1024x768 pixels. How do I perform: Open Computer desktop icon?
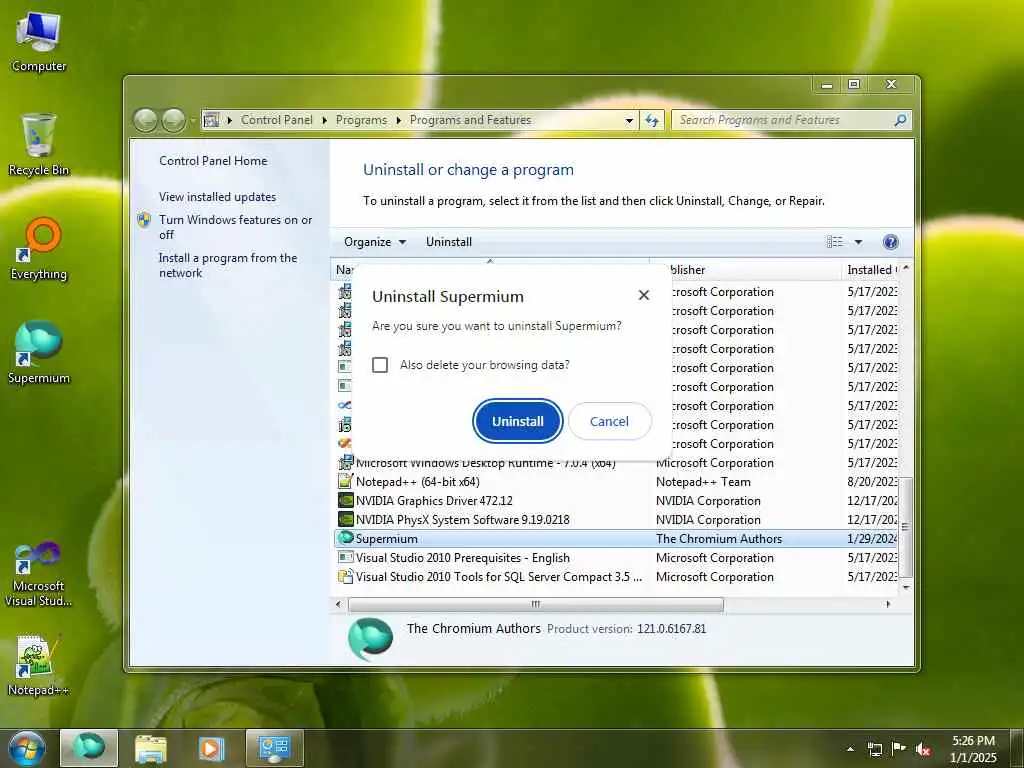pos(39,40)
